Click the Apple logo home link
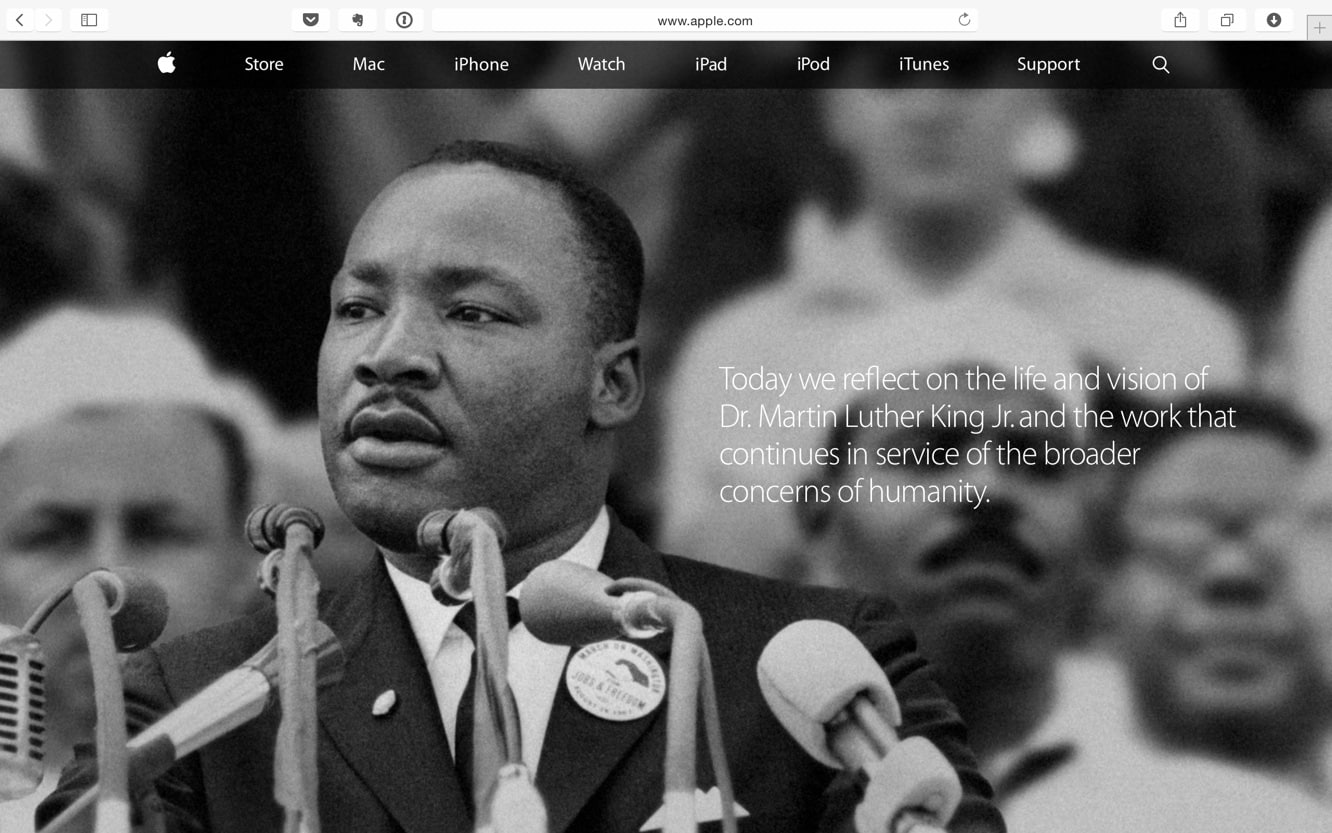This screenshot has width=1332, height=833. point(167,64)
